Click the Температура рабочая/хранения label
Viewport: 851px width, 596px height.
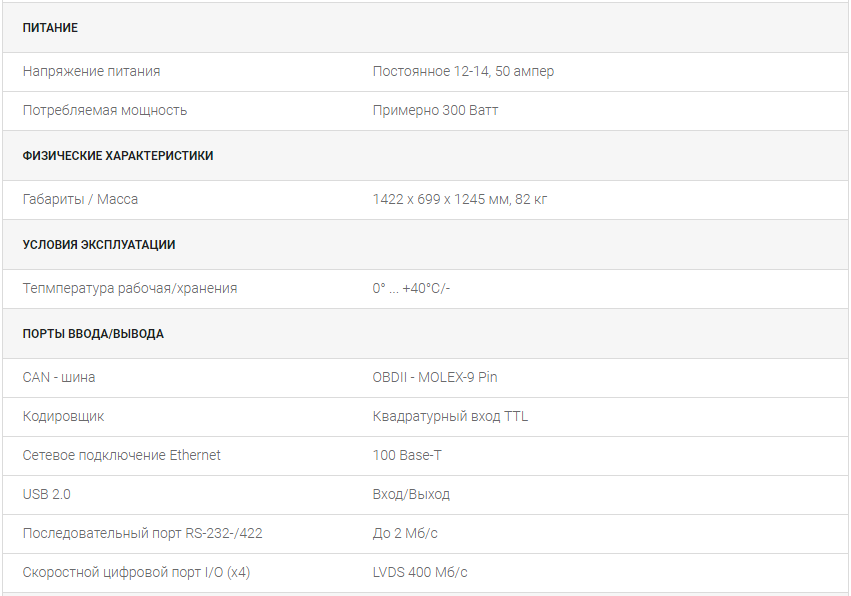click(x=130, y=288)
